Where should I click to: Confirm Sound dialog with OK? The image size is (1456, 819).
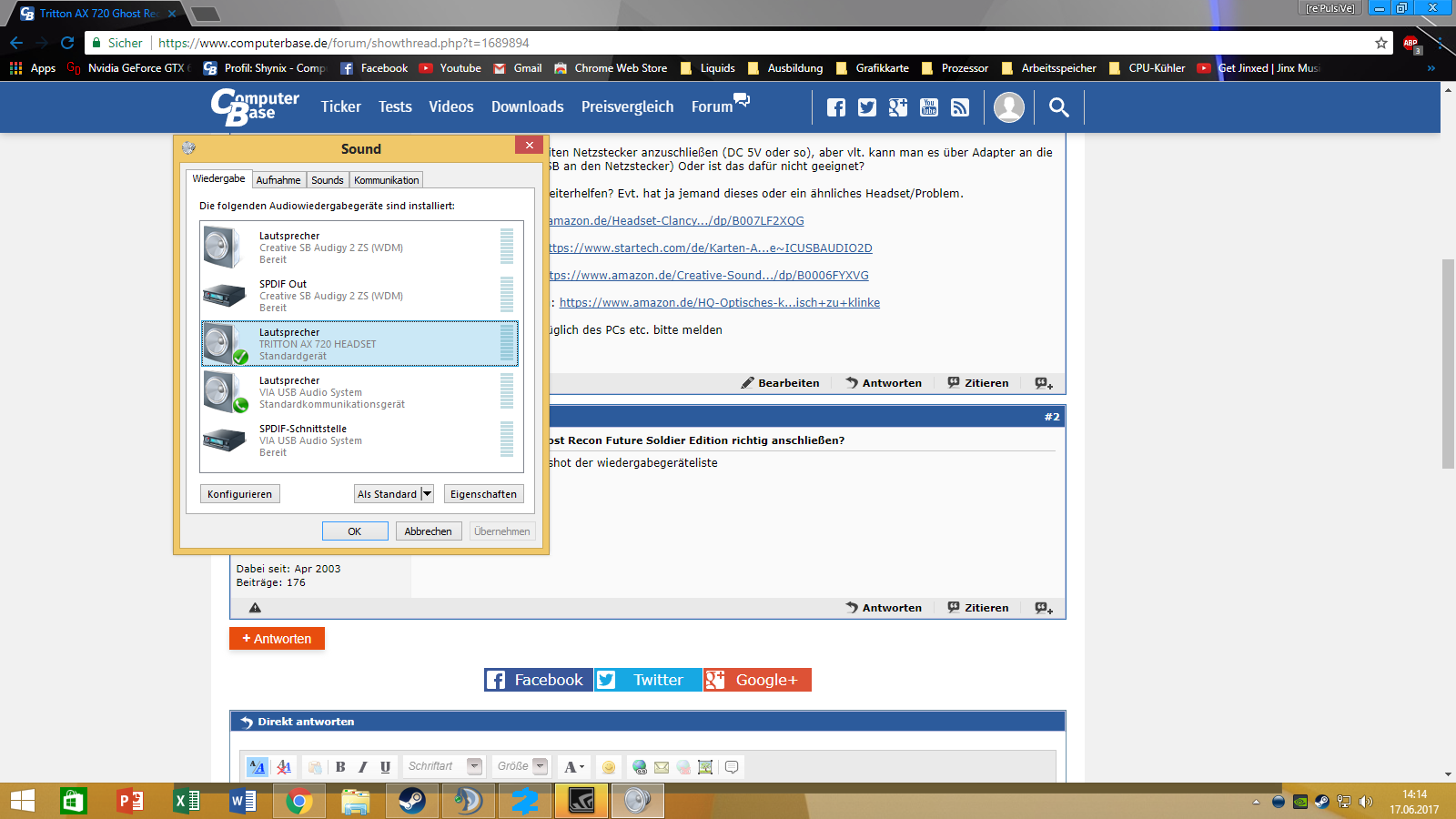[x=355, y=531]
